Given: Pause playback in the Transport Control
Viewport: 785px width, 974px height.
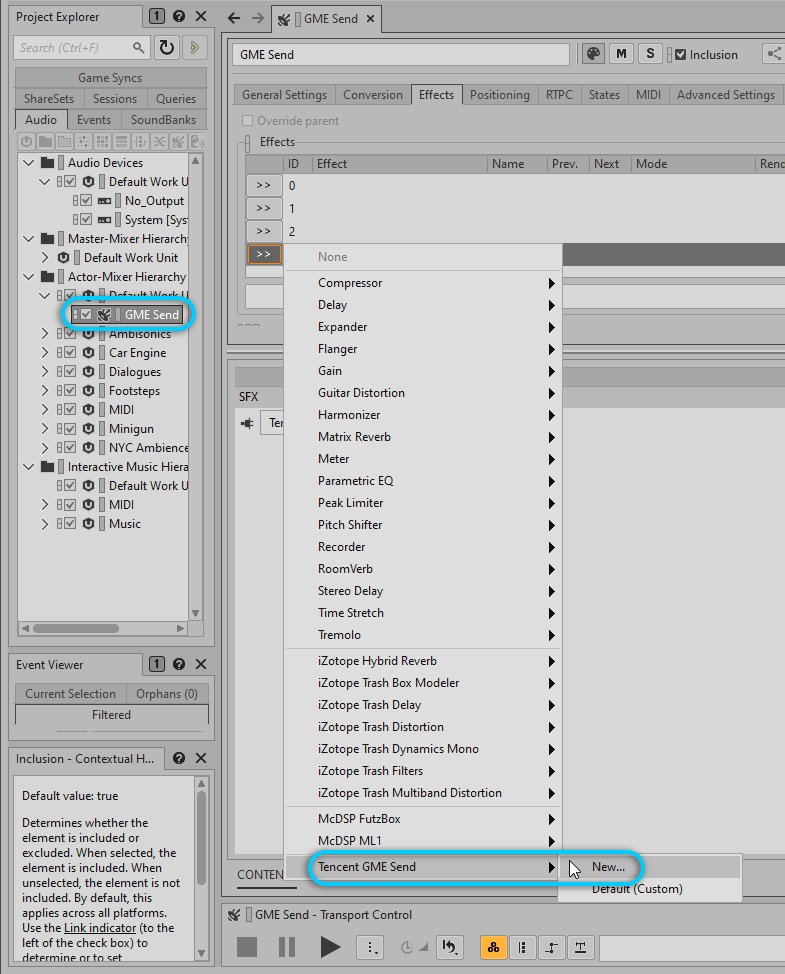Looking at the screenshot, I should click(287, 946).
